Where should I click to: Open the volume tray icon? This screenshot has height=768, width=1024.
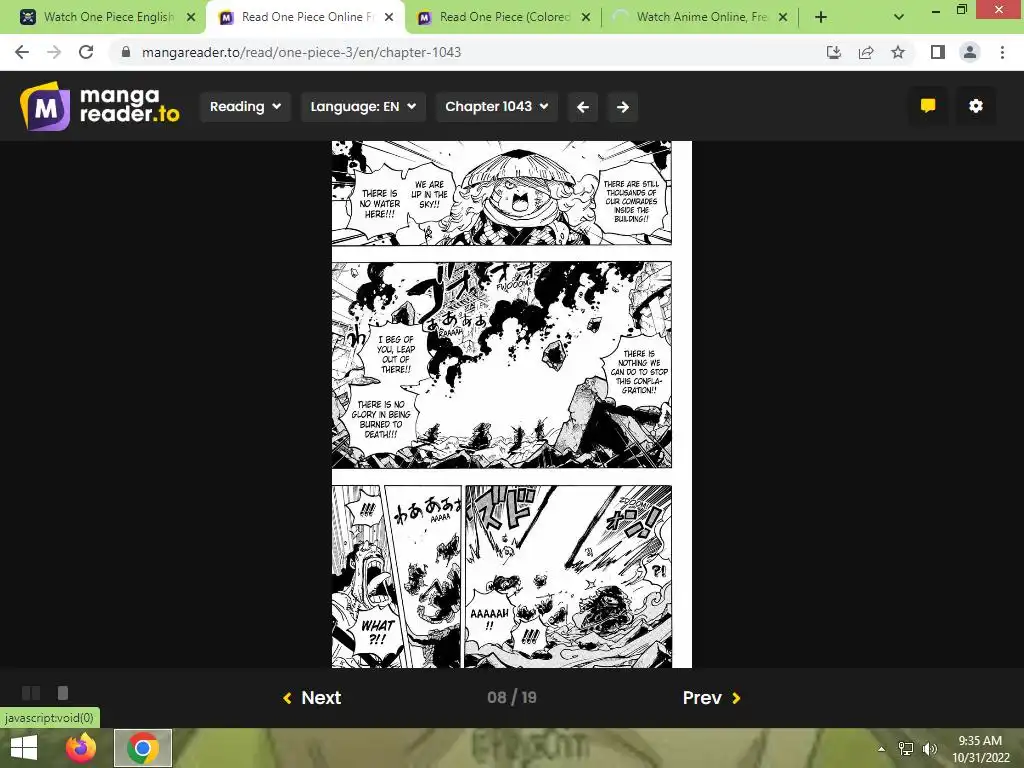(929, 749)
